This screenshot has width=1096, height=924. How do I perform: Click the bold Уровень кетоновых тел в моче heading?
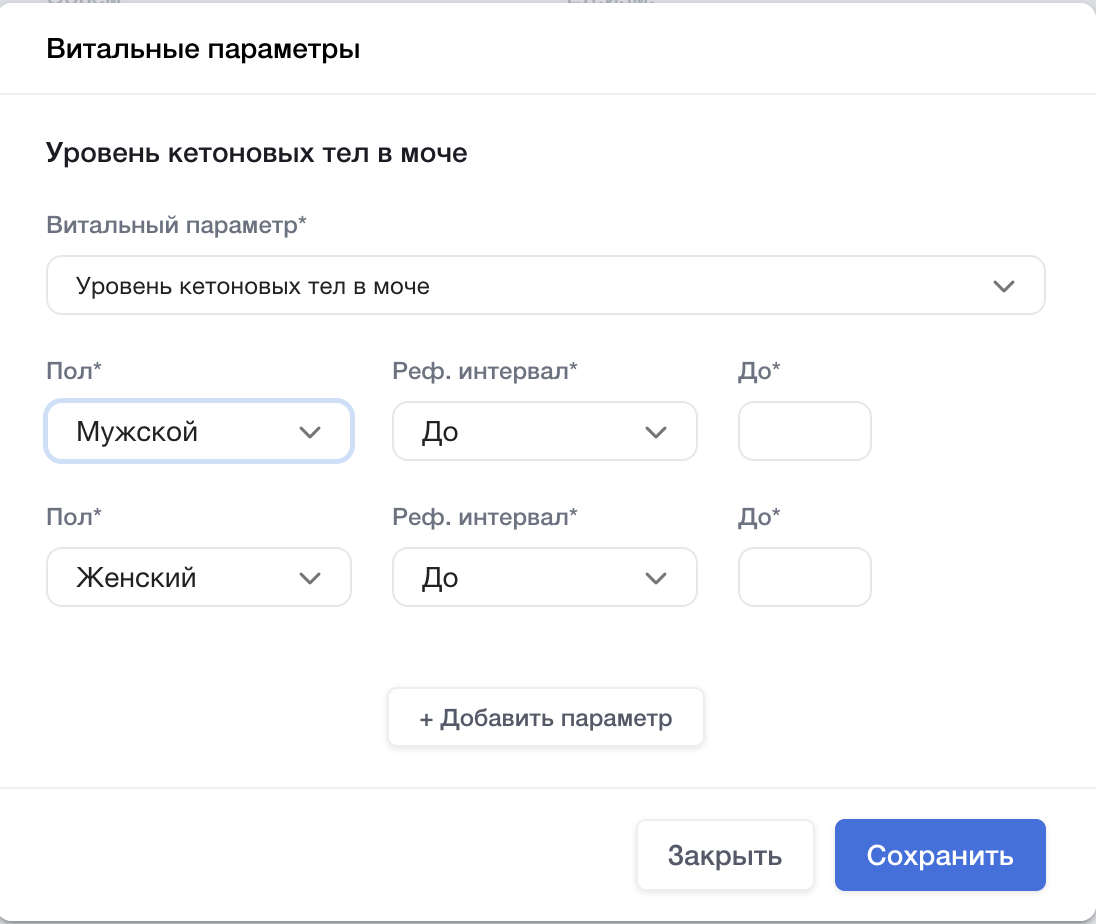[257, 154]
